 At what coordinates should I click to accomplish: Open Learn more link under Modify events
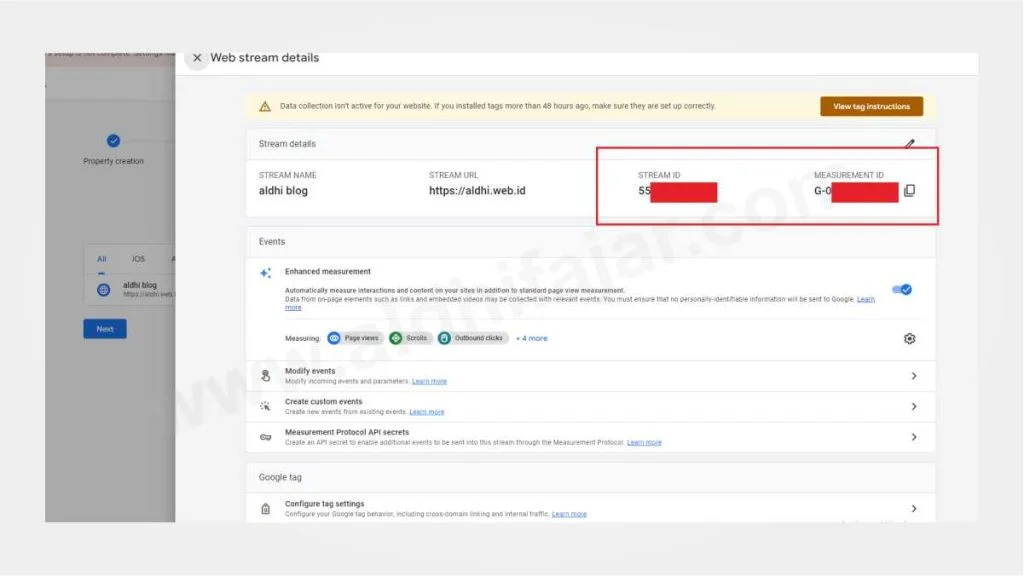429,381
